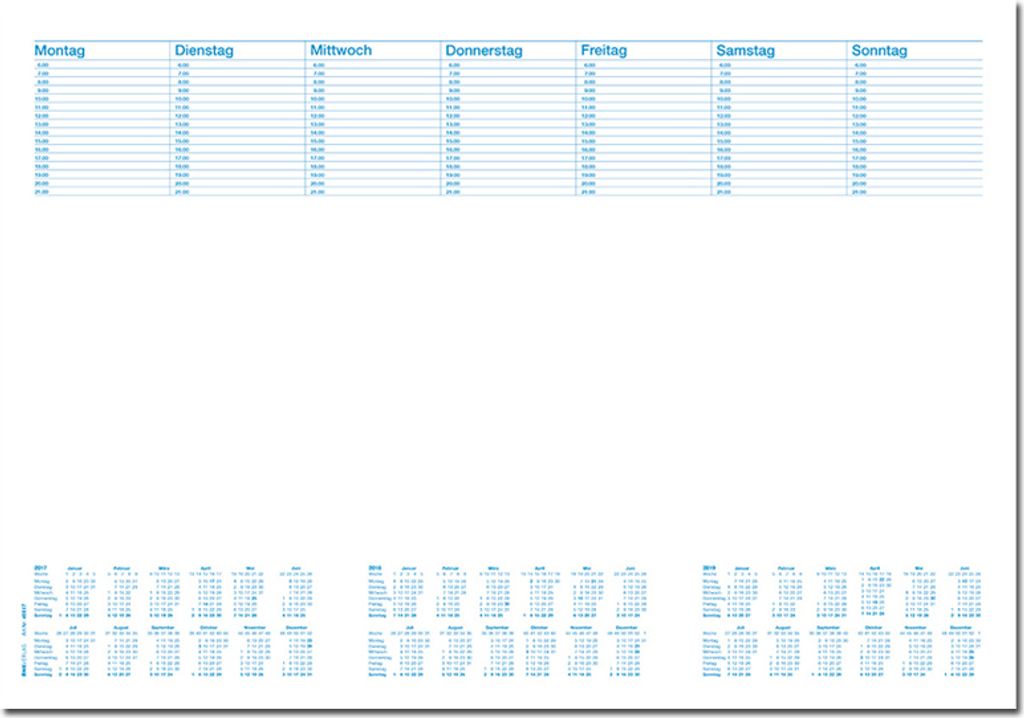This screenshot has width=1024, height=718.
Task: Click the 2019 year label
Action: [x=711, y=567]
